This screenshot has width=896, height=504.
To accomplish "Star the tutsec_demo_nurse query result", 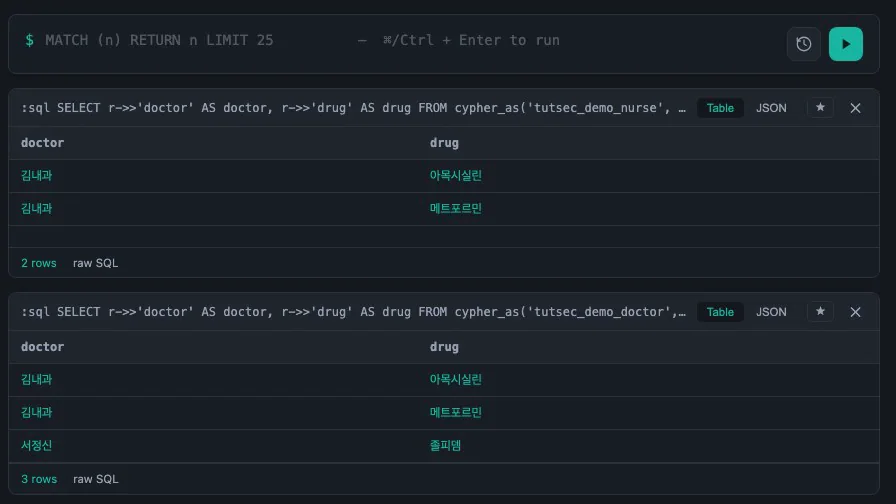I will [x=820, y=107].
